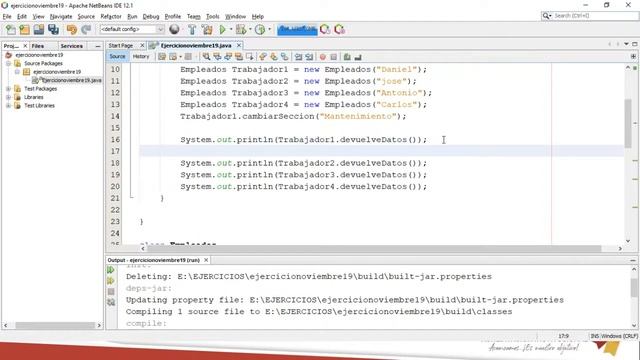The width and height of the screenshot is (640, 360).
Task: Show the opened documents list arrow
Action: [x=626, y=44]
